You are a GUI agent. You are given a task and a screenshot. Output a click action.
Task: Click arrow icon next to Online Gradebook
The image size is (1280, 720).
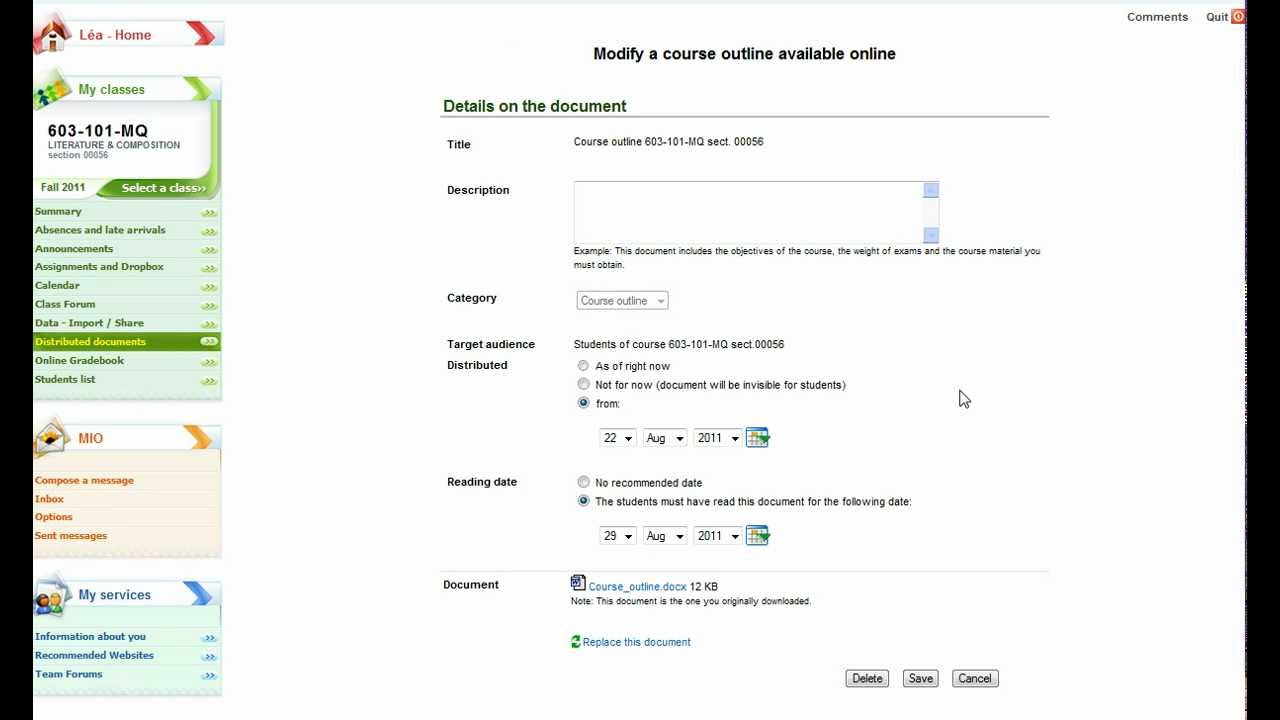click(x=208, y=362)
